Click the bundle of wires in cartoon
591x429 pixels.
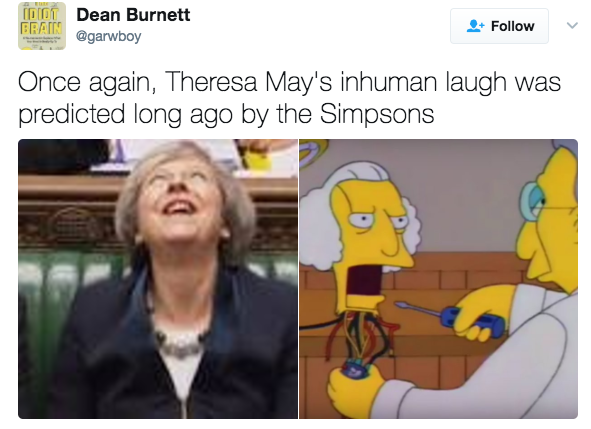tap(362, 341)
